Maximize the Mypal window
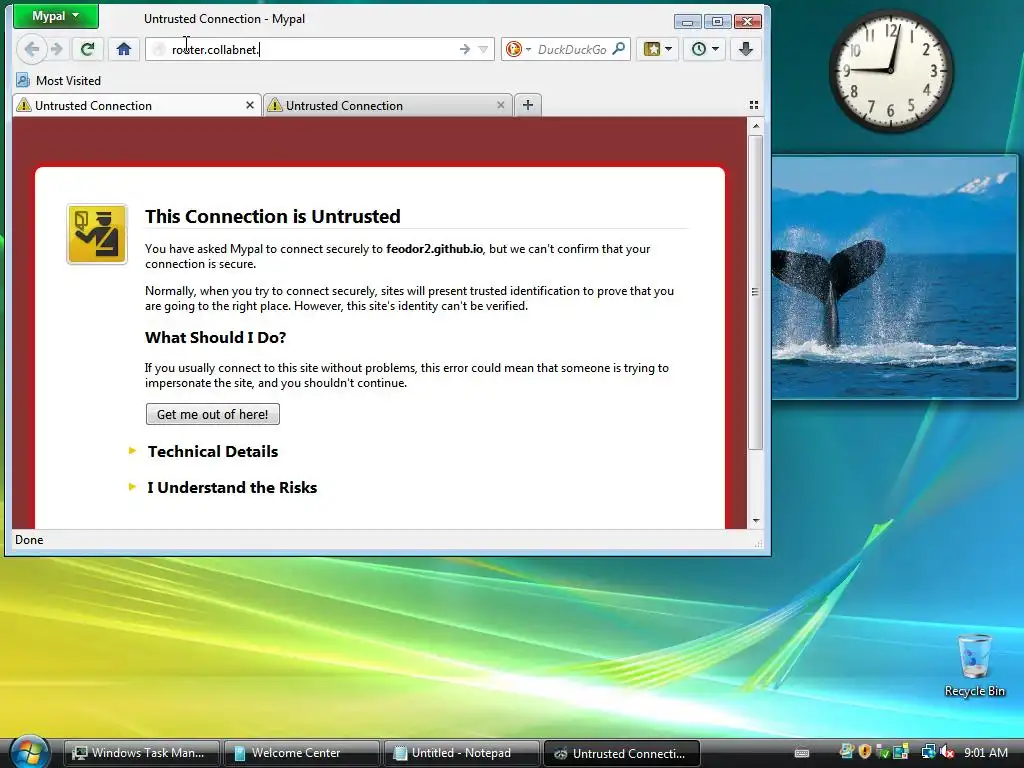This screenshot has height=768, width=1024. pos(717,22)
